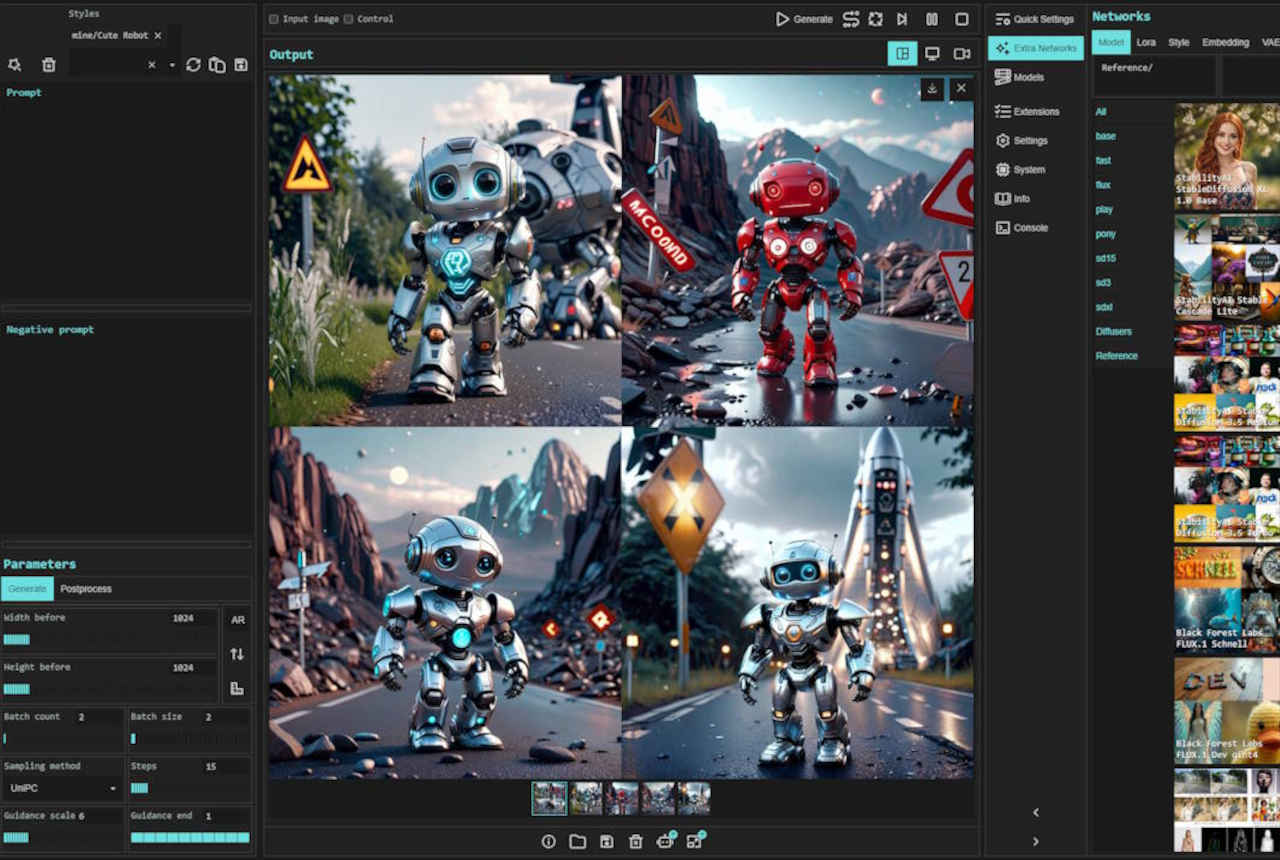Click the skip to next icon

(x=902, y=19)
